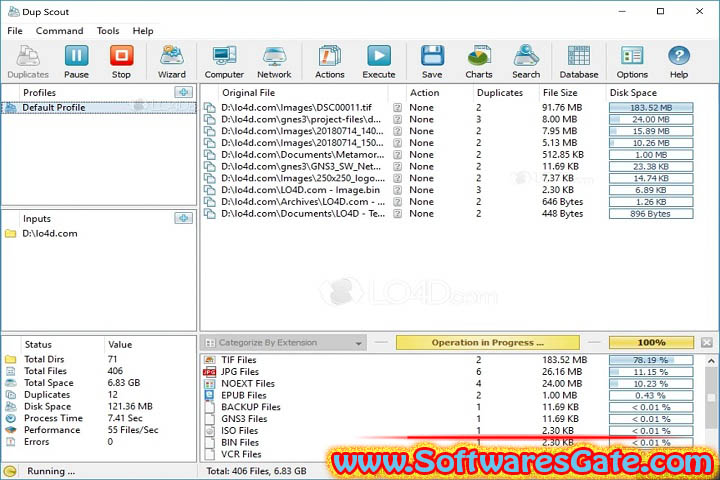Sort by the Action column header
Viewport: 720px width, 480px height.
(425, 92)
